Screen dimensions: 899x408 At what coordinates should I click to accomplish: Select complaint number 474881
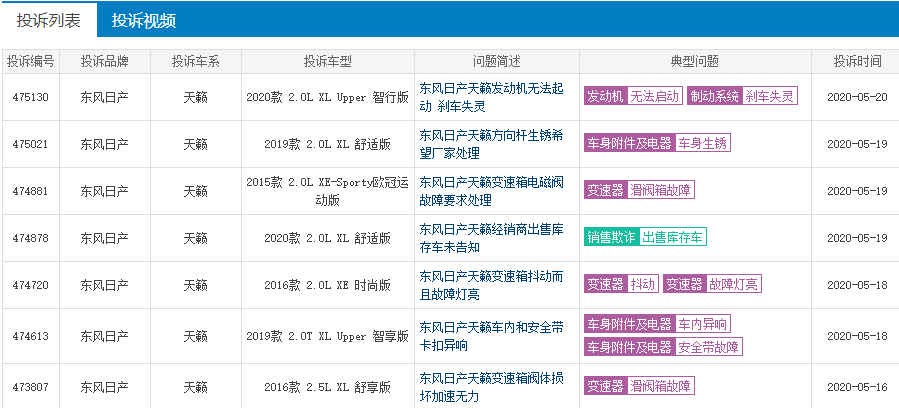point(30,191)
